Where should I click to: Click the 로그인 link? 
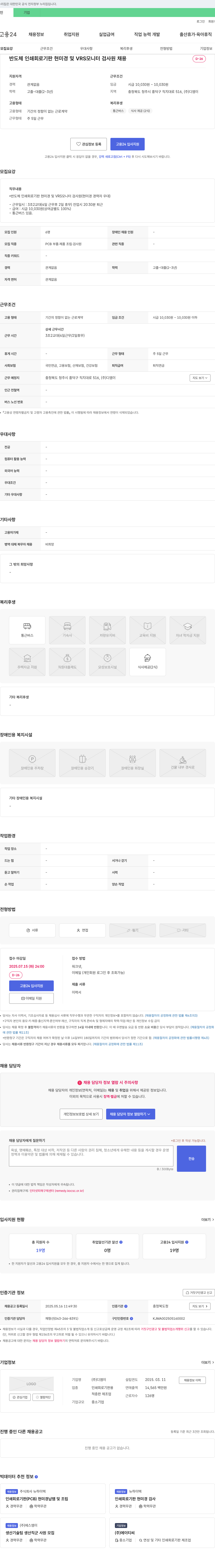[200, 21]
